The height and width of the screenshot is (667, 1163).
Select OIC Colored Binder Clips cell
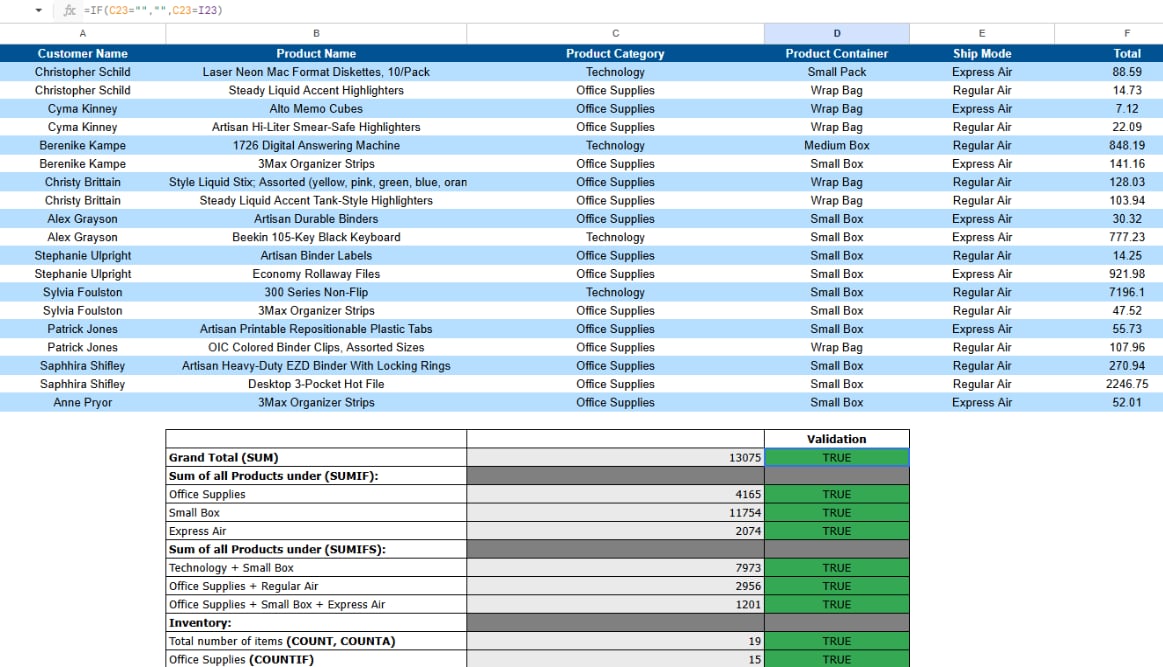tap(316, 347)
